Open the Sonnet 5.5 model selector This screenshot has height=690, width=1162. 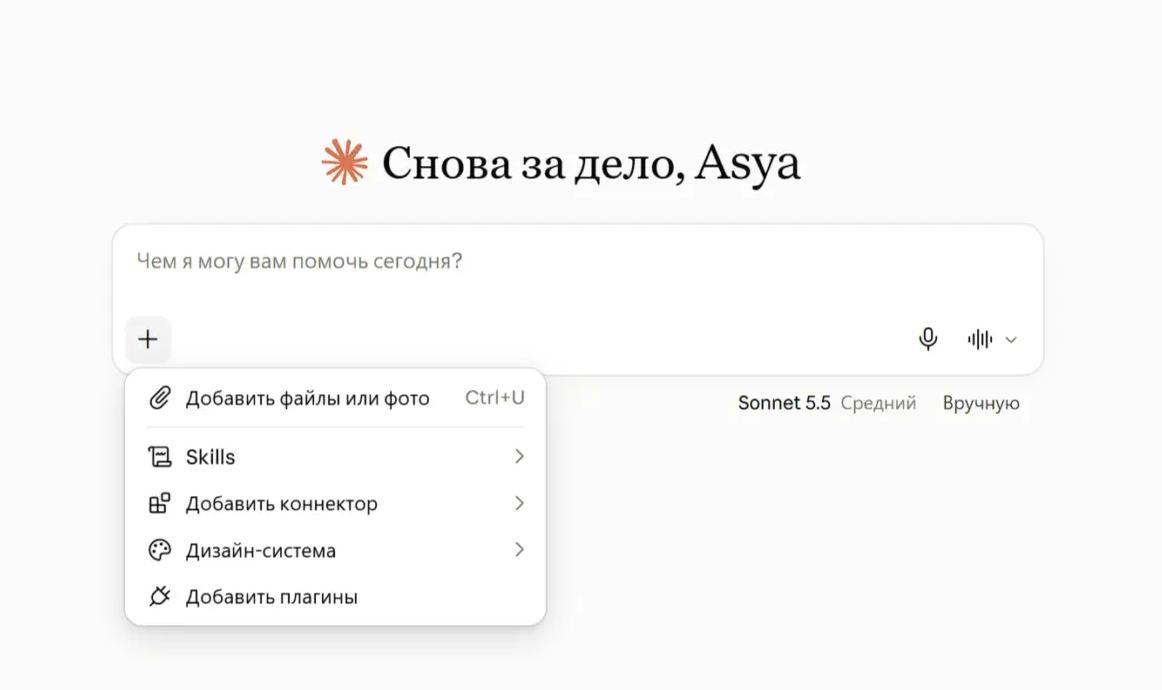point(784,403)
